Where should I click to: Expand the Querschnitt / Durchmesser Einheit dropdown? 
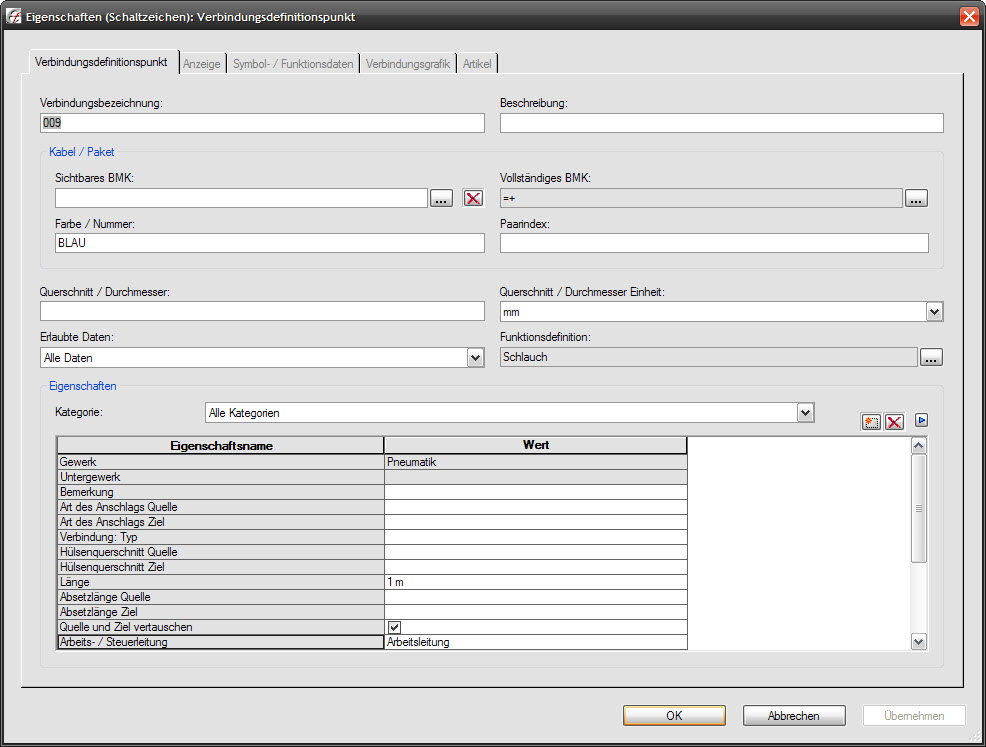tap(934, 312)
